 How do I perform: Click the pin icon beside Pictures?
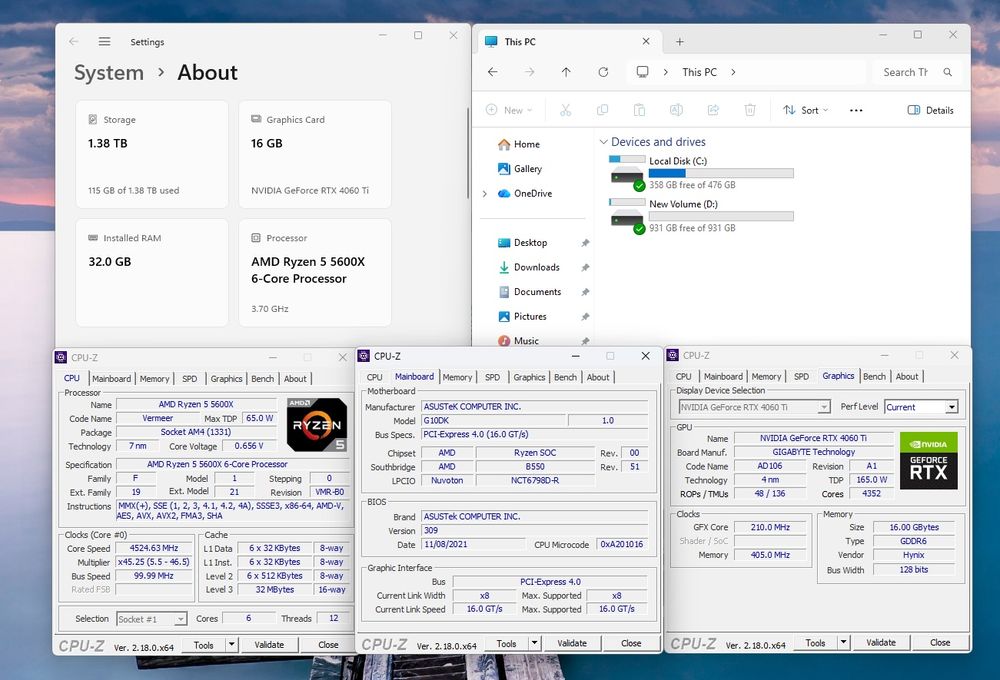click(x=585, y=316)
